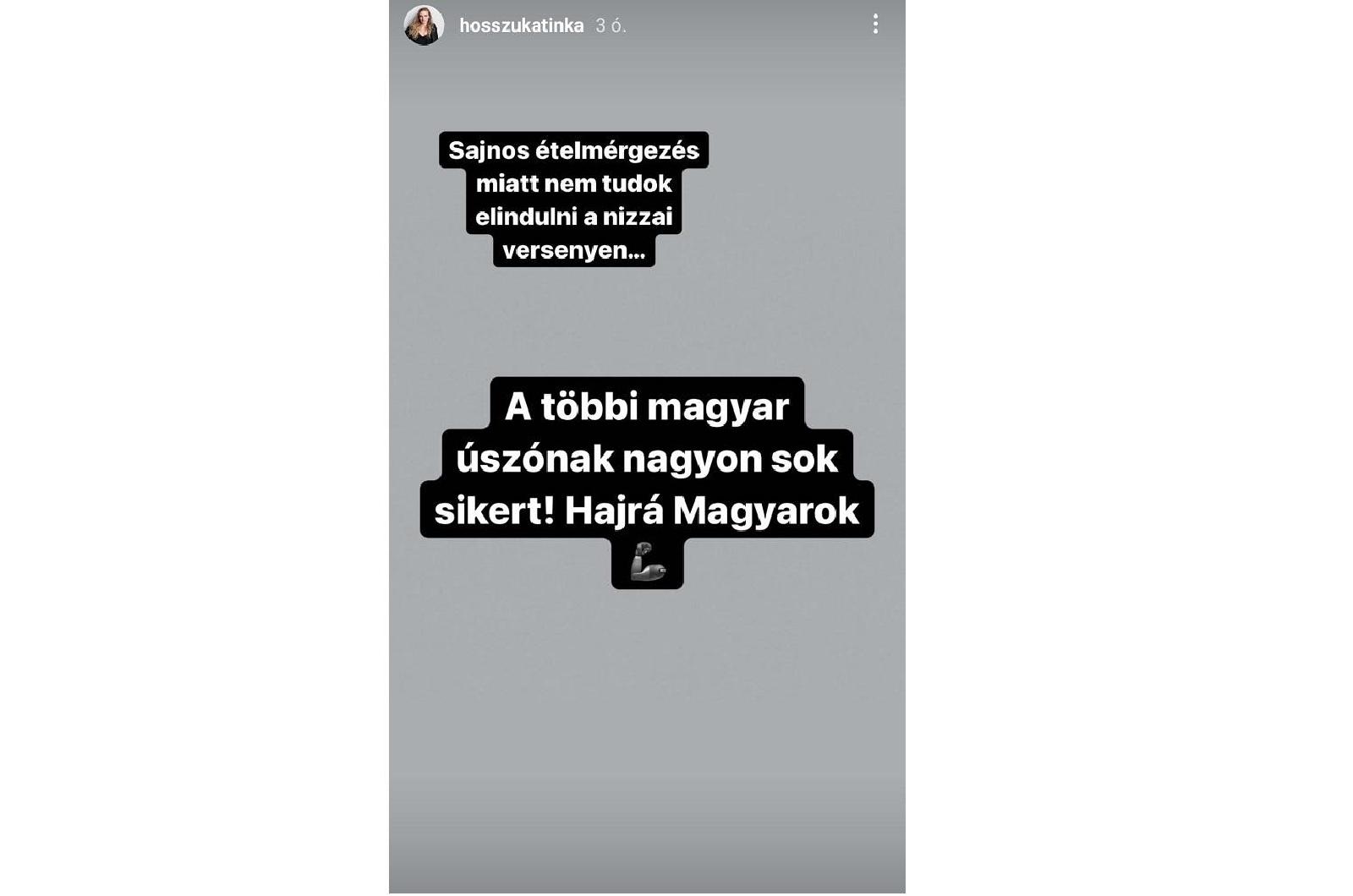Click the empty gray area below the biceps emoji

coord(647,718)
